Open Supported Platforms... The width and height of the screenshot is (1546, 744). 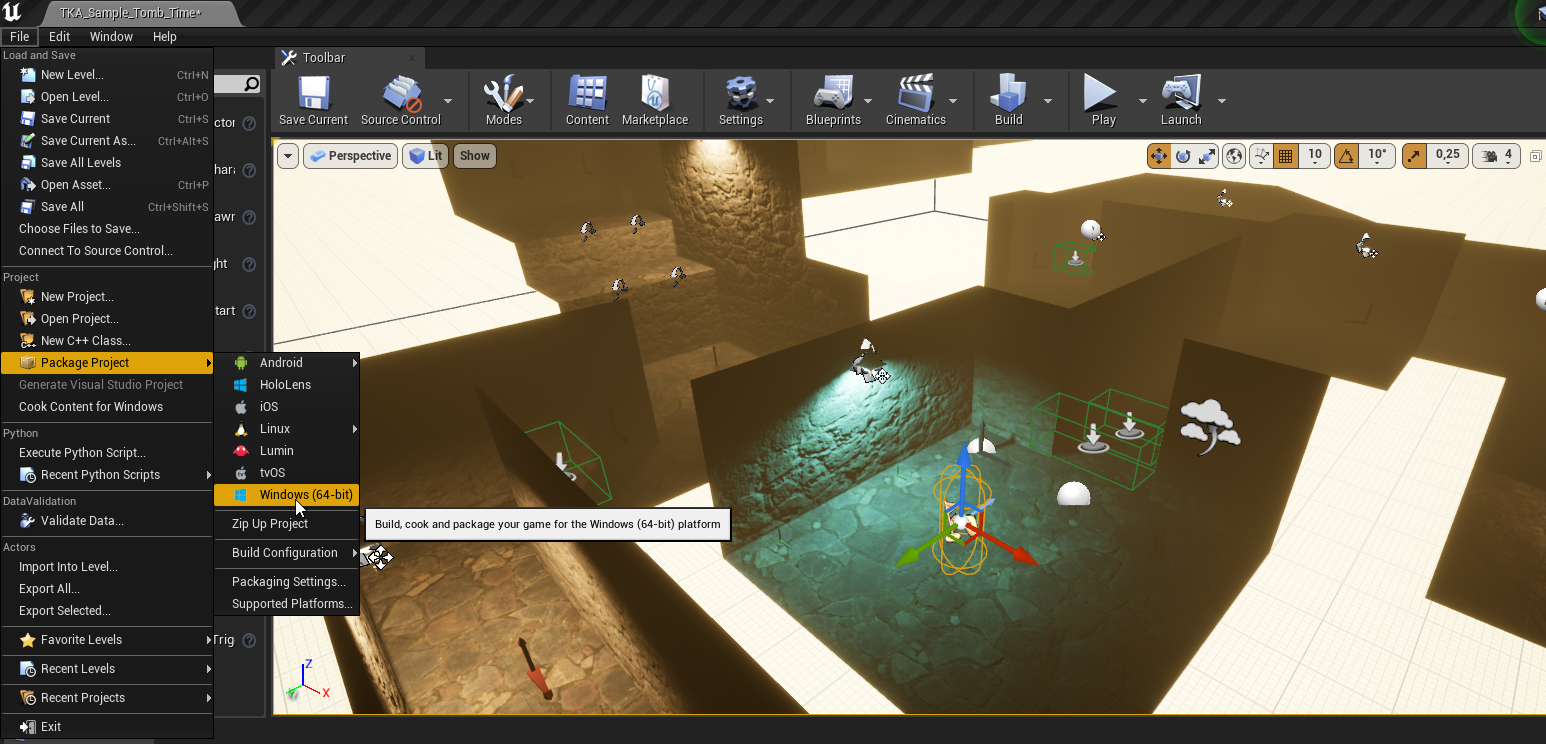coord(286,604)
